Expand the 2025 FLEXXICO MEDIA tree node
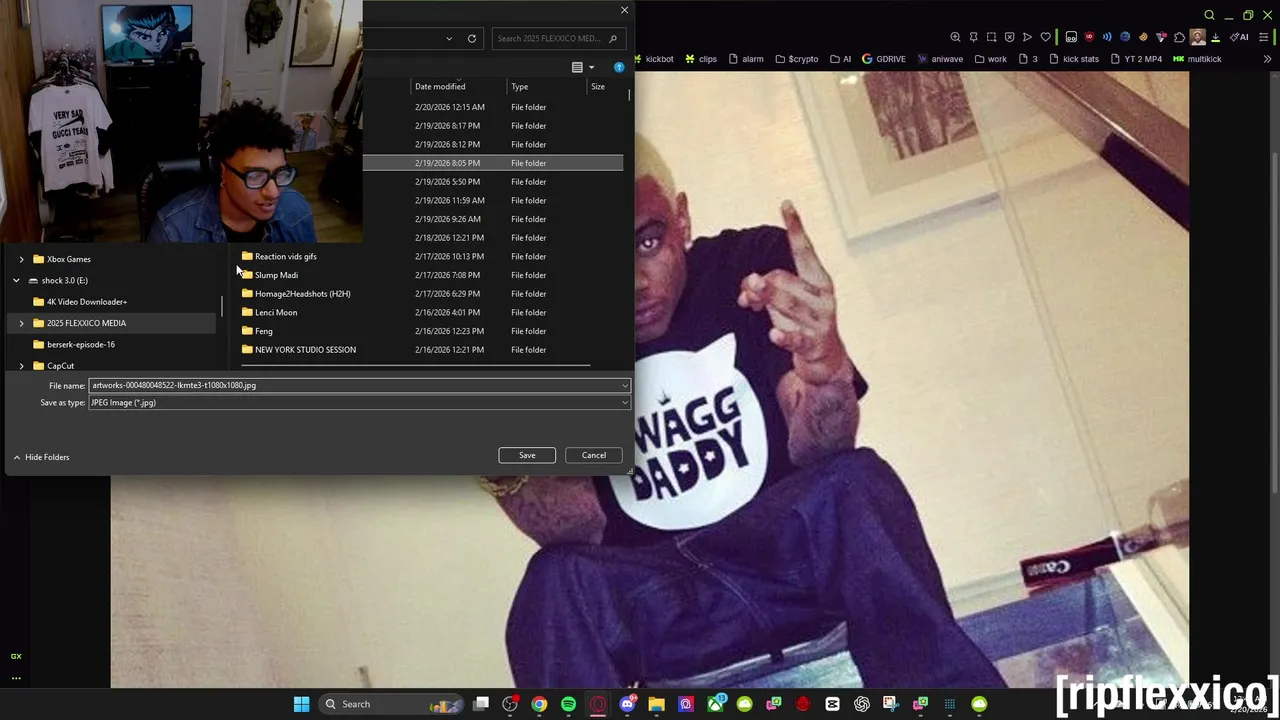The image size is (1280, 720). pyautogui.click(x=21, y=323)
